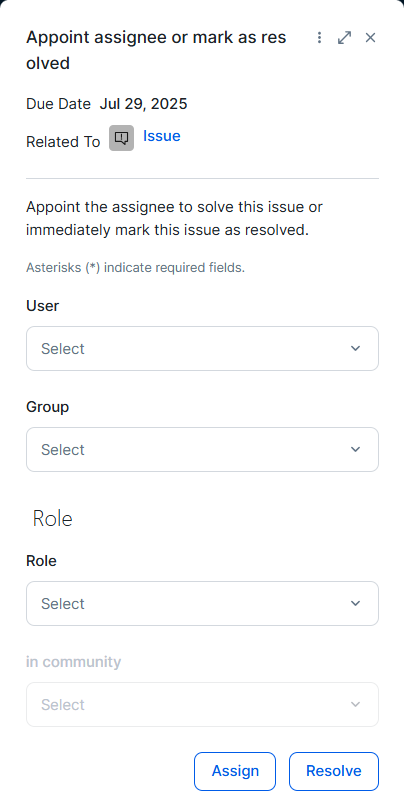Click the chevron arrow in Group field
404x810 pixels.
click(355, 449)
